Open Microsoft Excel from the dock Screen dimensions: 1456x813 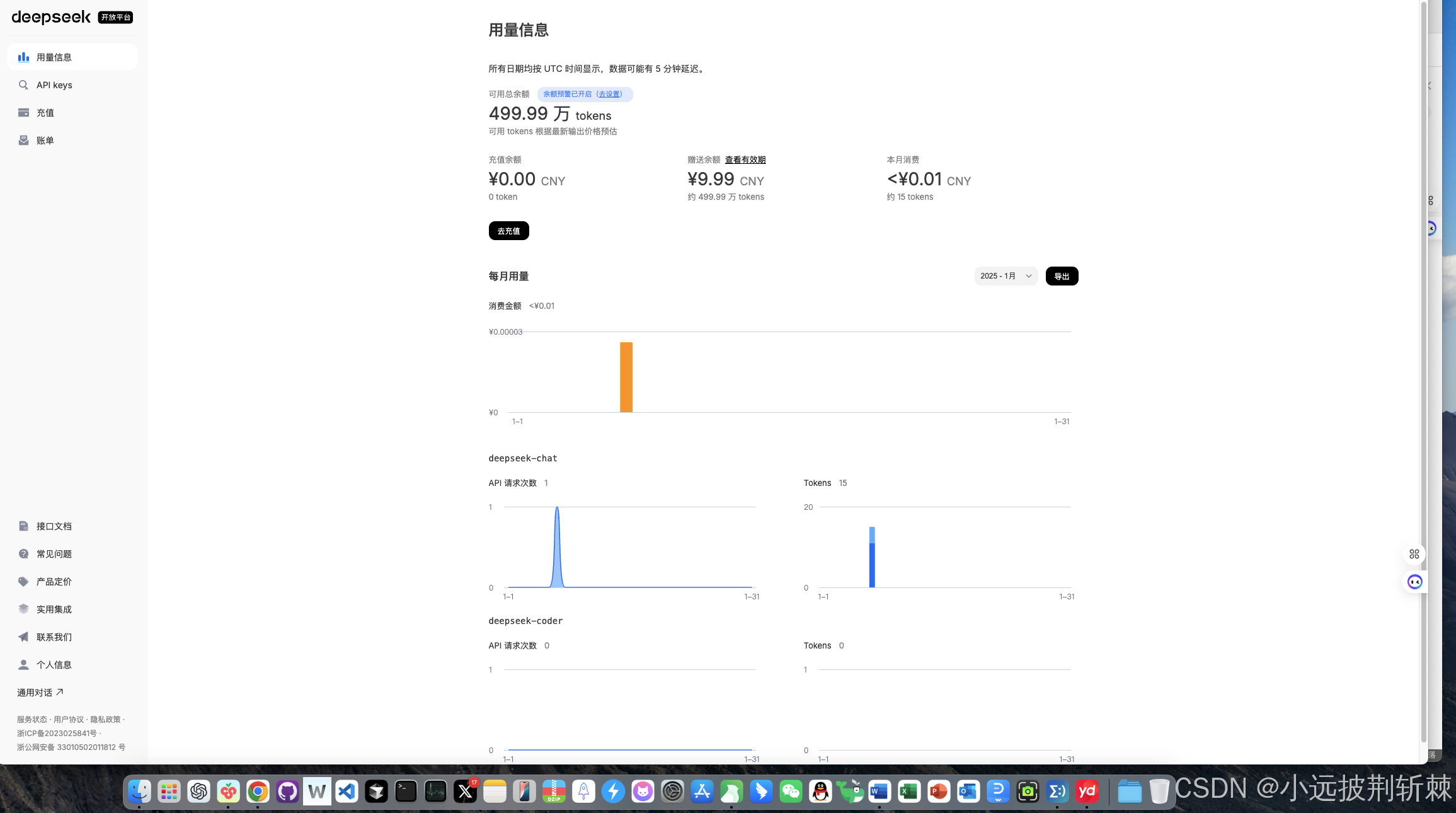909,792
